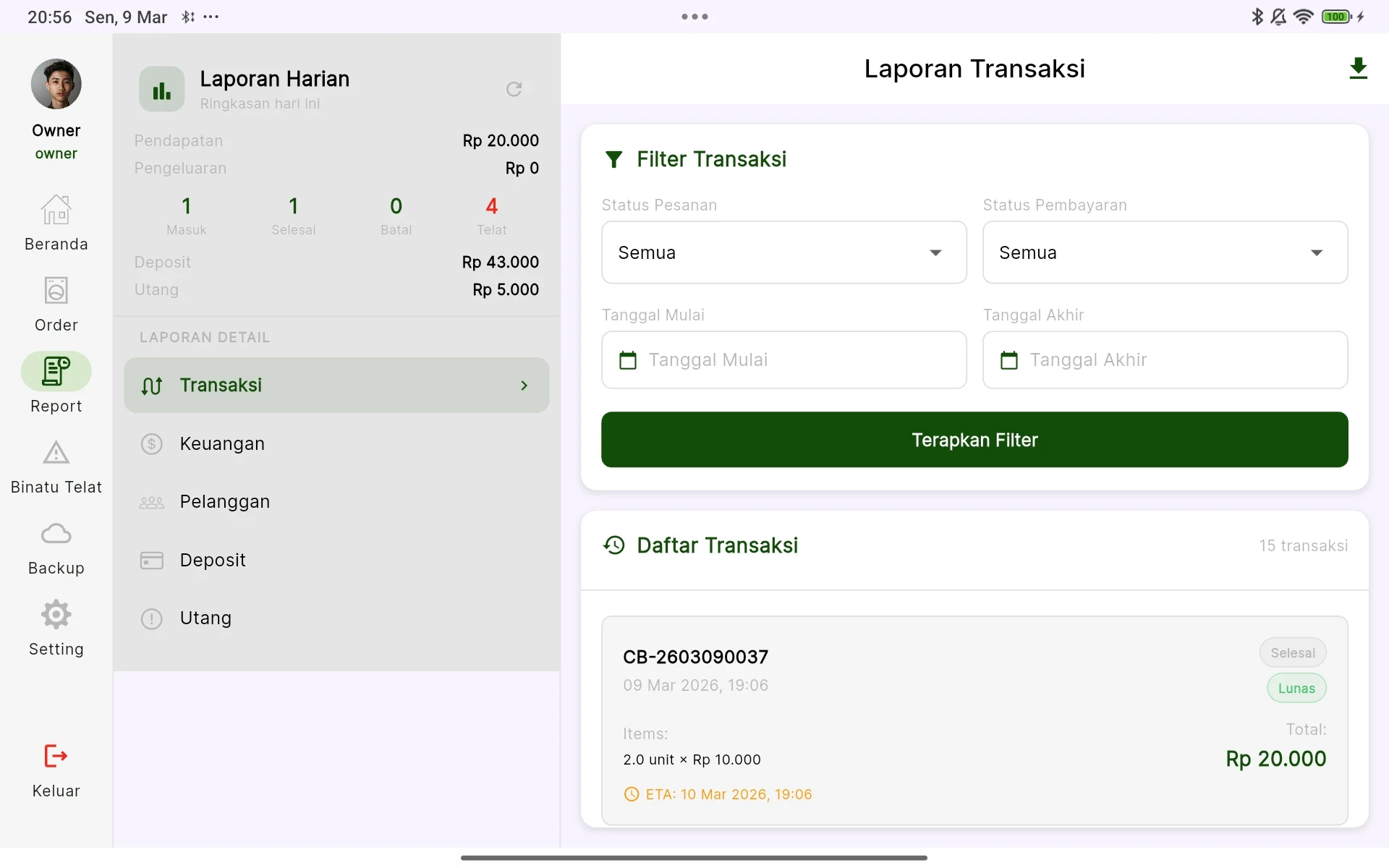The height and width of the screenshot is (868, 1389).
Task: Open the Order washing machine icon
Action: click(56, 291)
